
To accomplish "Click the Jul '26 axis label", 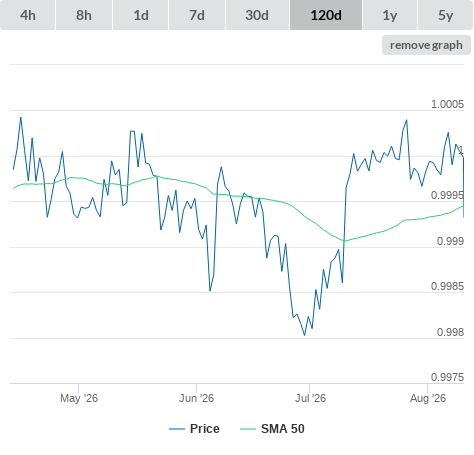I will [x=310, y=398].
